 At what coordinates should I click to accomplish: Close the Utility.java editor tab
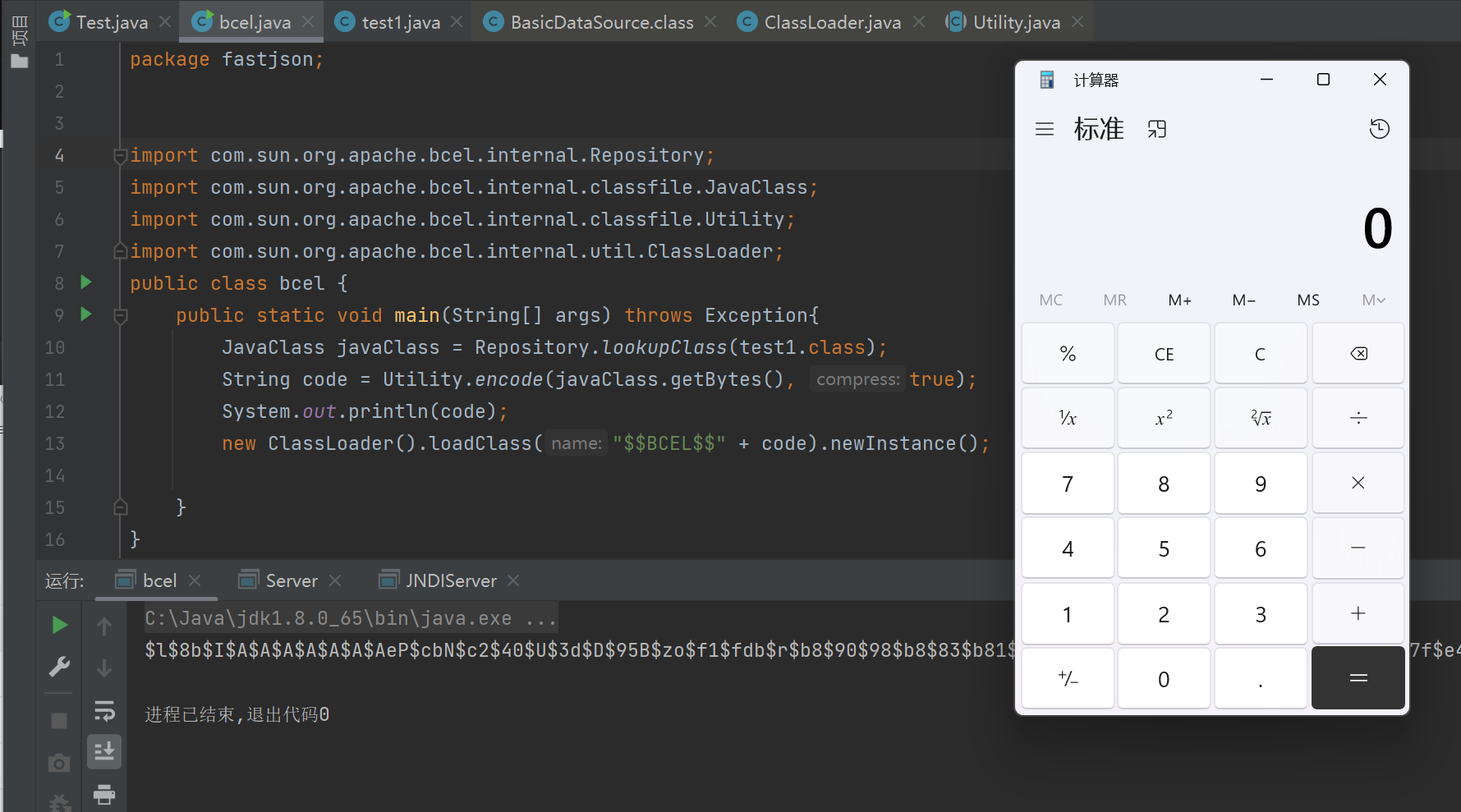pyautogui.click(x=1077, y=22)
